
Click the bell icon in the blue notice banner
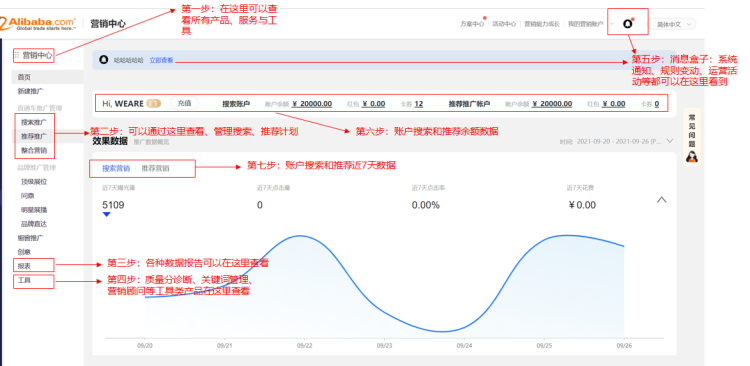coord(103,60)
